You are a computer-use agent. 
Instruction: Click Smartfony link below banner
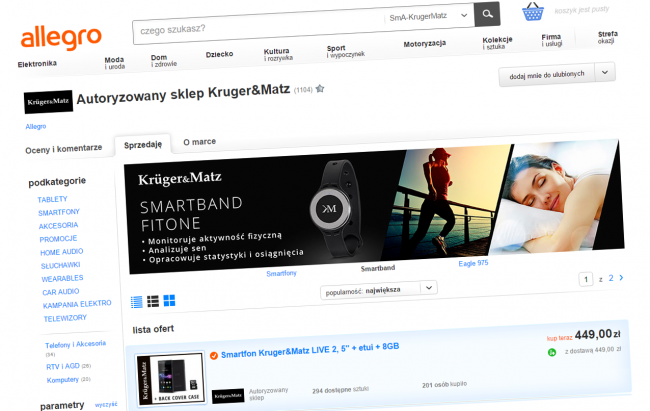(281, 273)
